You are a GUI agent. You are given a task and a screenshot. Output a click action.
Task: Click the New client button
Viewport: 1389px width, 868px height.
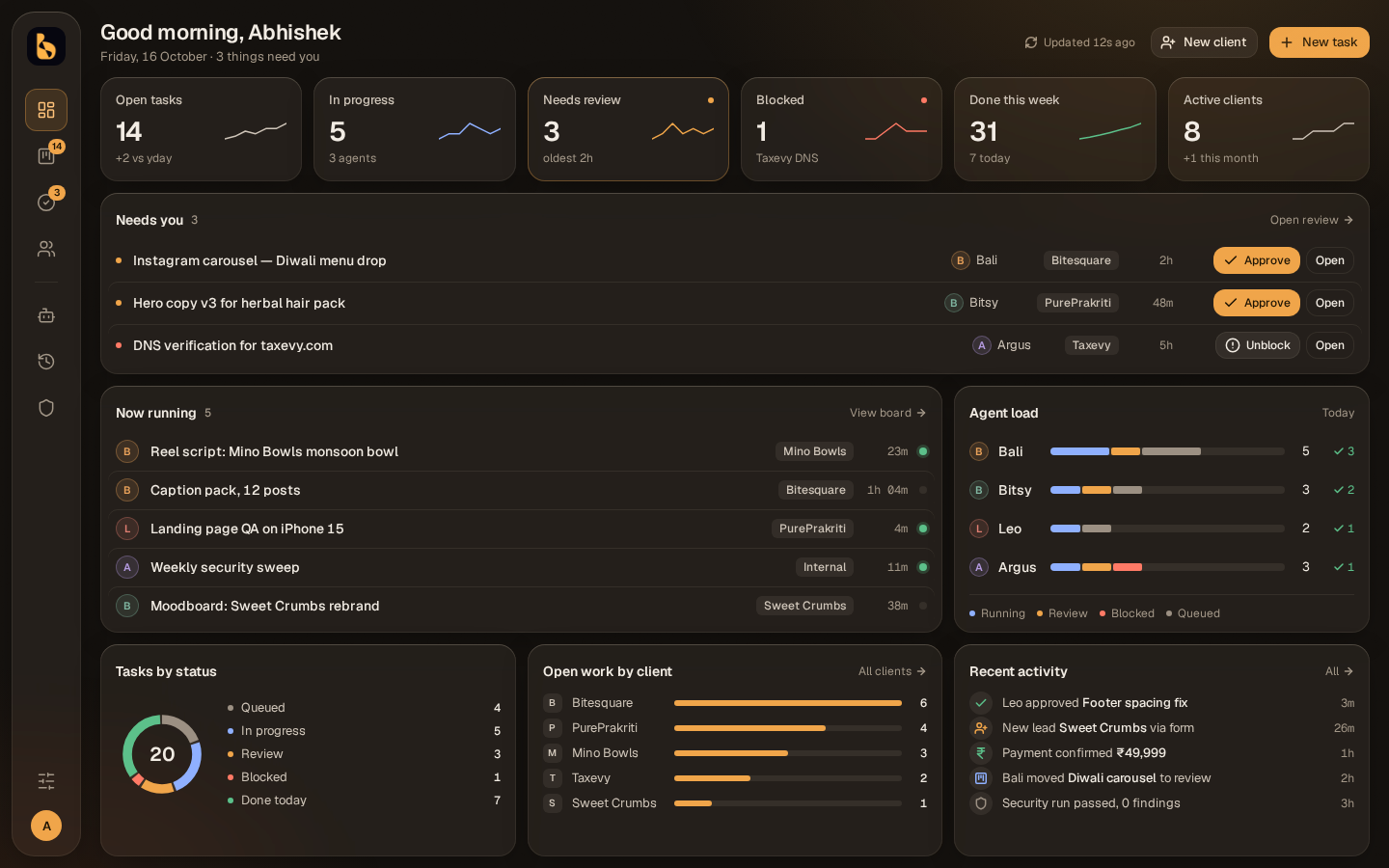(1204, 42)
